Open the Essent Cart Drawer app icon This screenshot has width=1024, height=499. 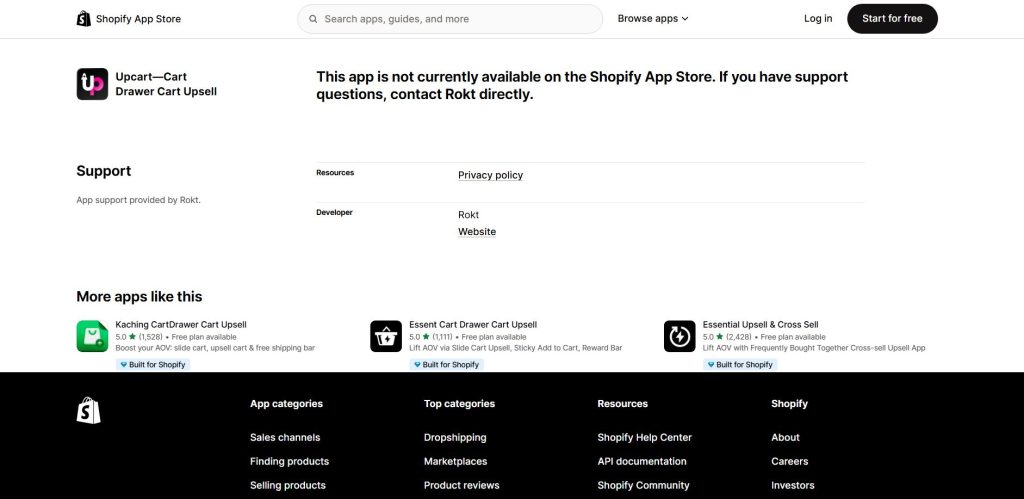(386, 336)
